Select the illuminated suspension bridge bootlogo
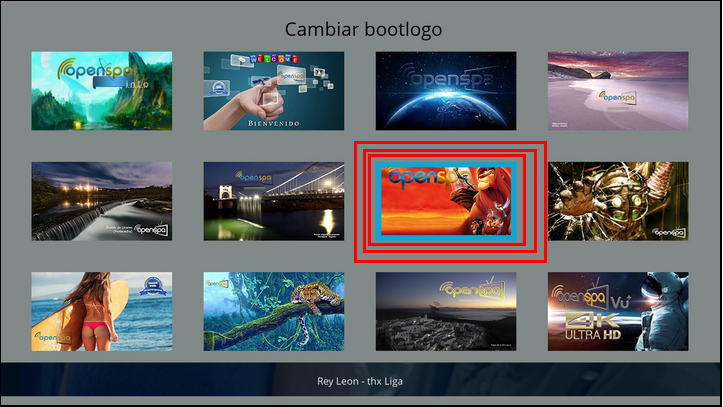Image resolution: width=723 pixels, height=407 pixels. pyautogui.click(x=274, y=201)
